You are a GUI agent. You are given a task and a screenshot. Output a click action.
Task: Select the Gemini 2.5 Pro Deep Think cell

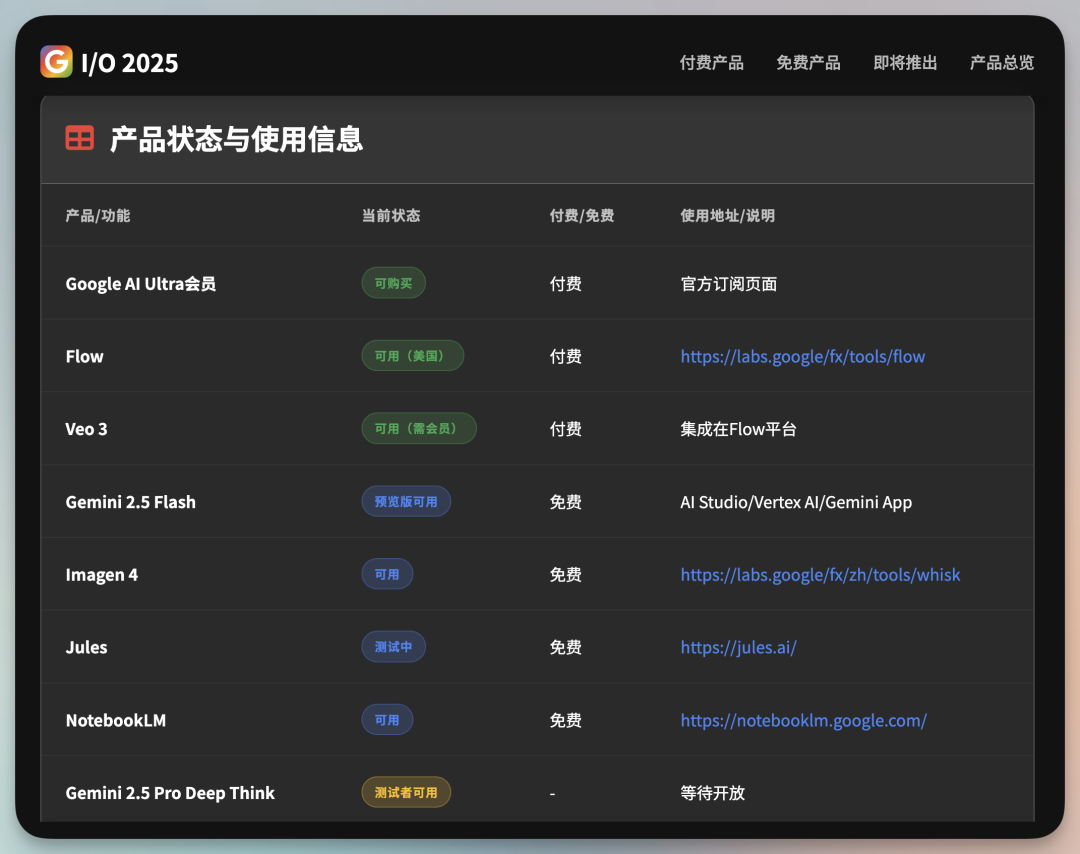(170, 793)
